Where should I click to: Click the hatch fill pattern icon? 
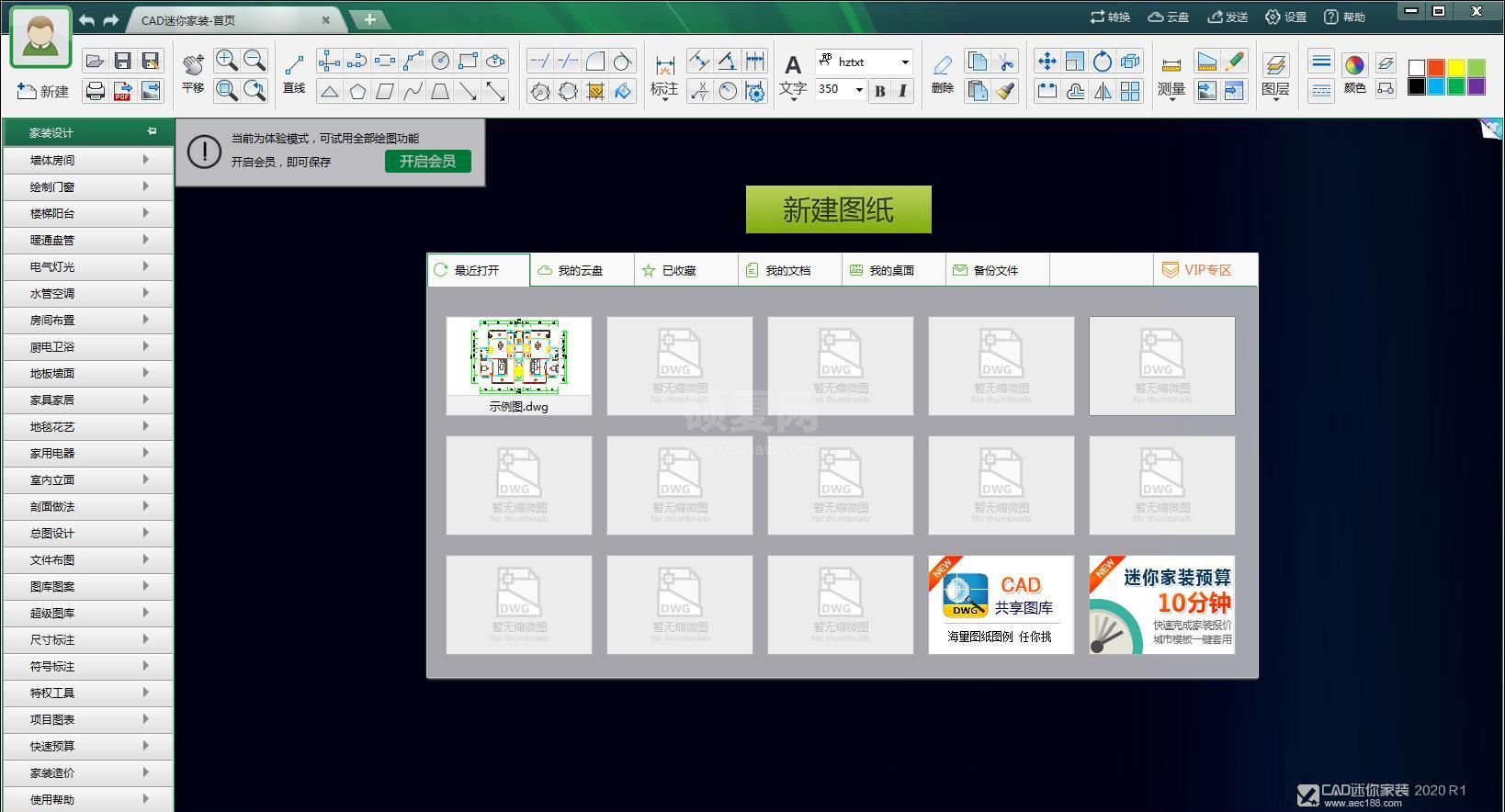pos(595,90)
